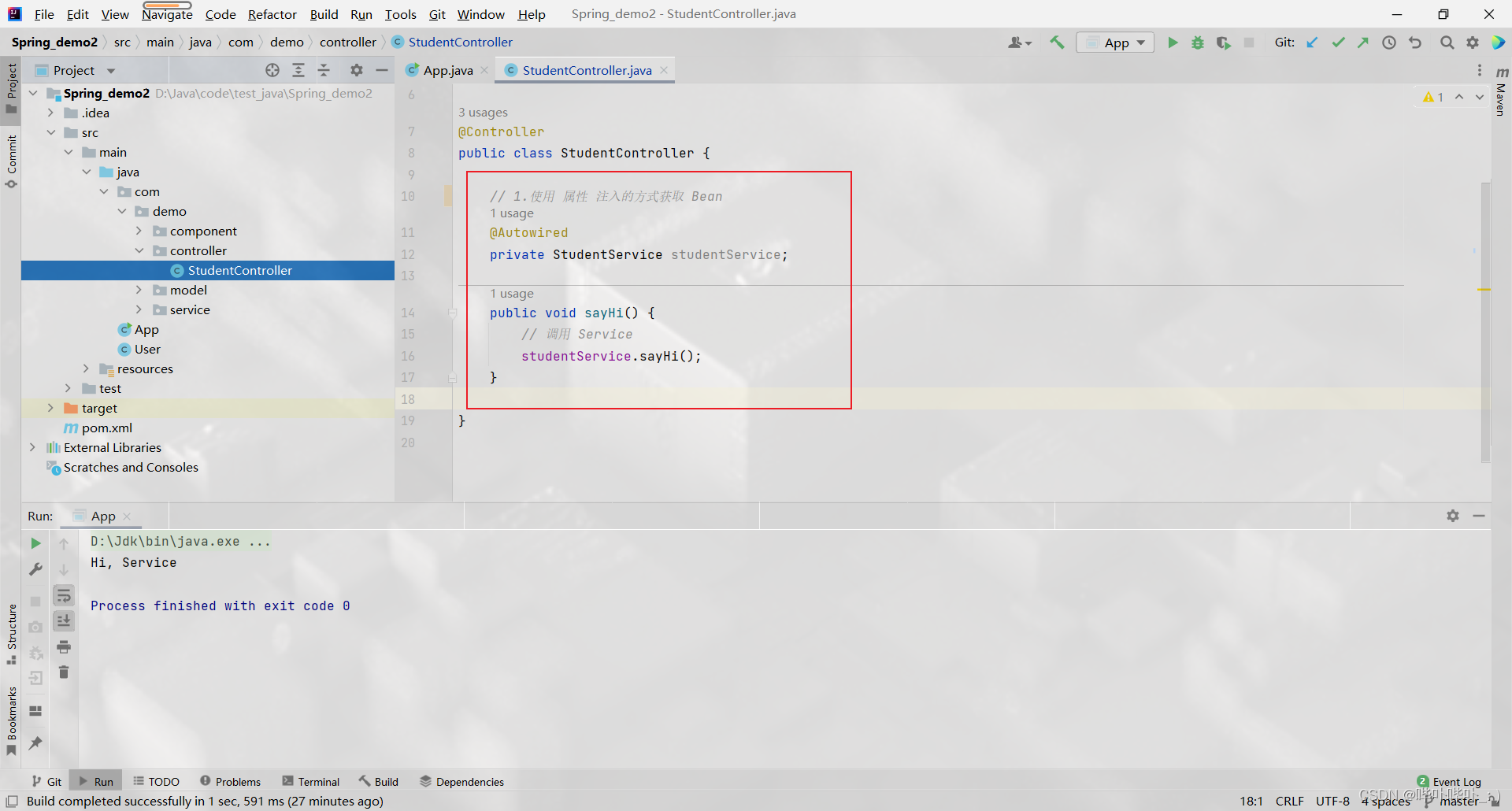Pin the Run tab
Viewport: 1512px width, 811px height.
pos(35,742)
